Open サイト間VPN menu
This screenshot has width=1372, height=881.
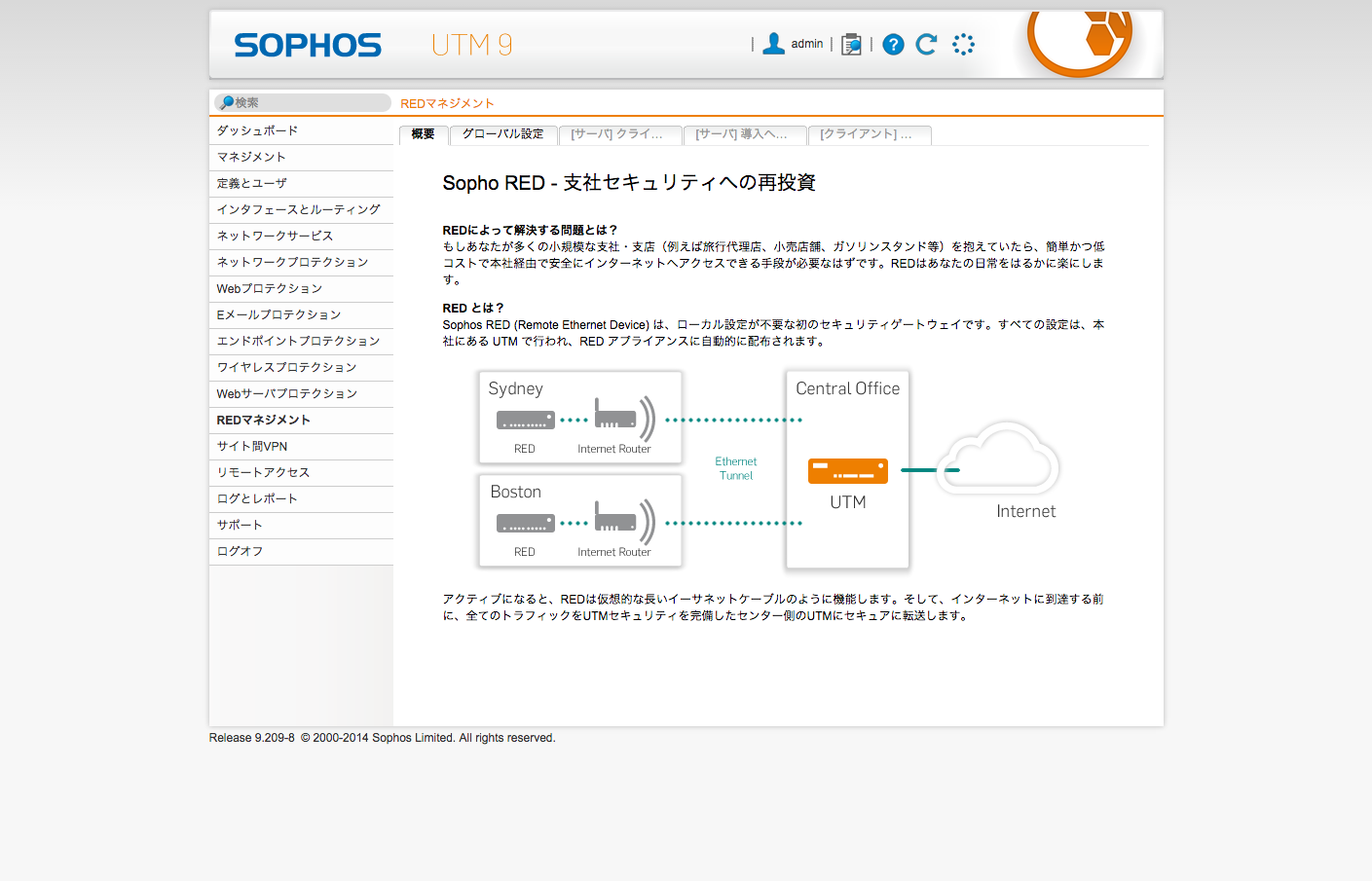[x=301, y=446]
